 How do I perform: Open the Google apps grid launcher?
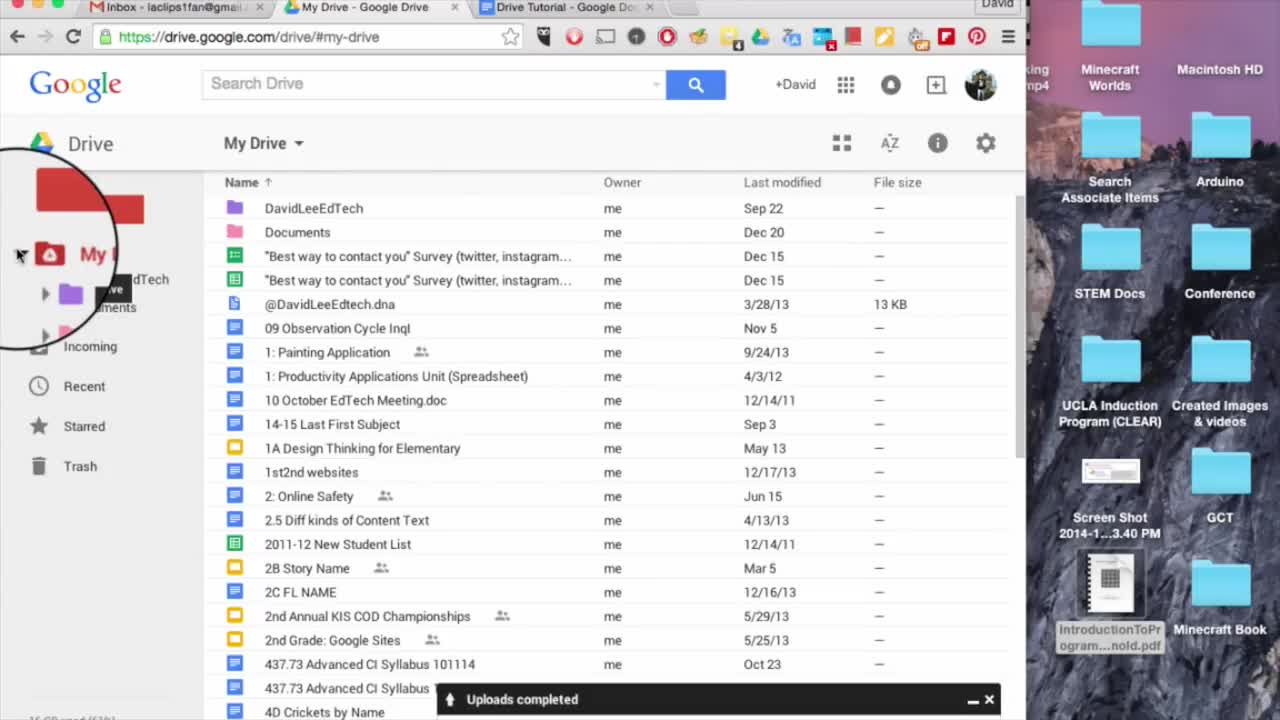coord(846,85)
